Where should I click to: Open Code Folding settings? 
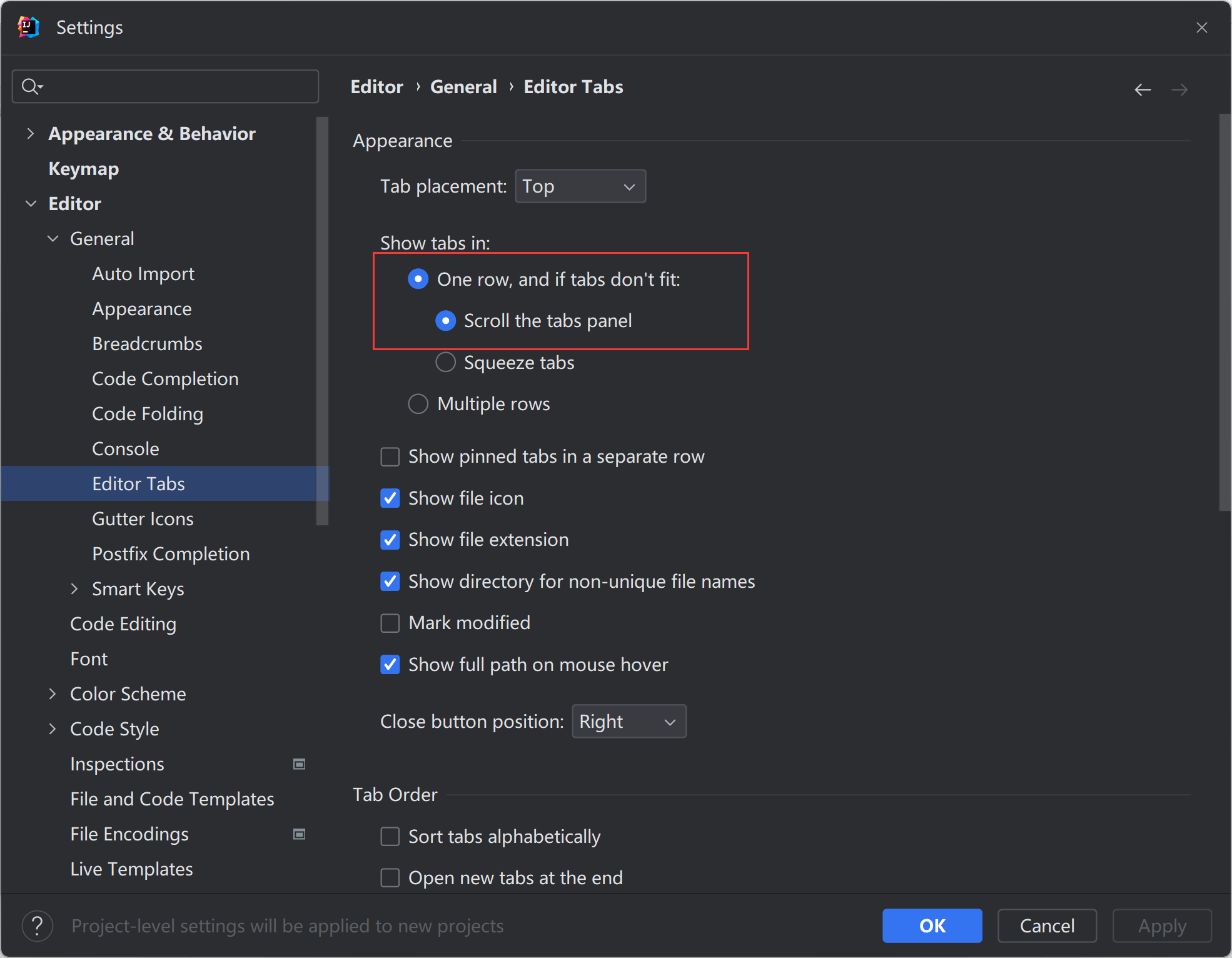(x=148, y=414)
